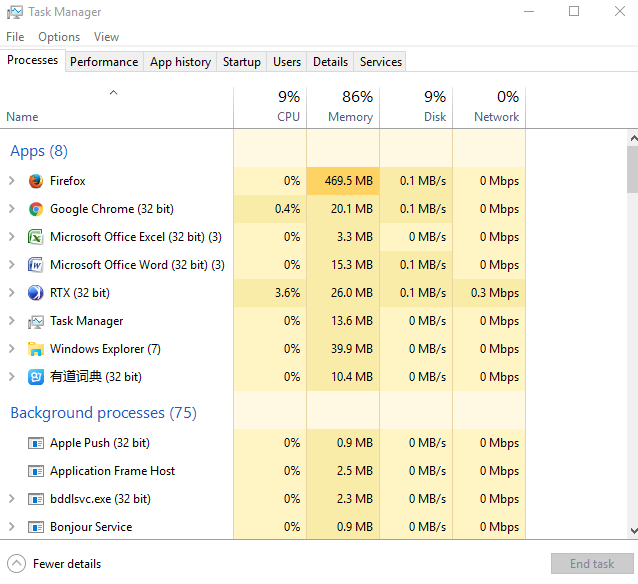Expand the Task Manager process row
This screenshot has width=638, height=584.
[x=12, y=321]
